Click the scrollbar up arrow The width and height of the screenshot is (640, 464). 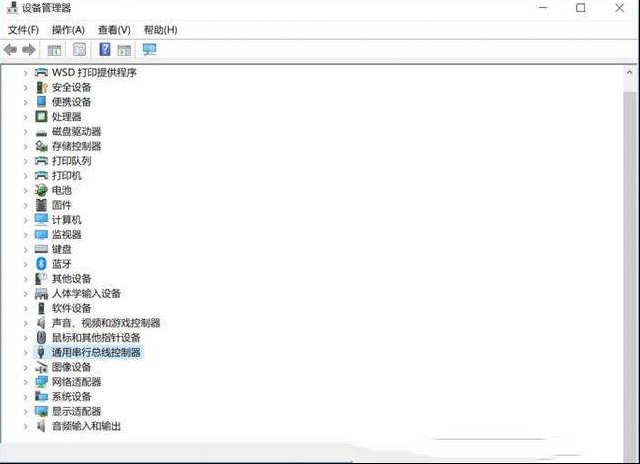(x=629, y=72)
